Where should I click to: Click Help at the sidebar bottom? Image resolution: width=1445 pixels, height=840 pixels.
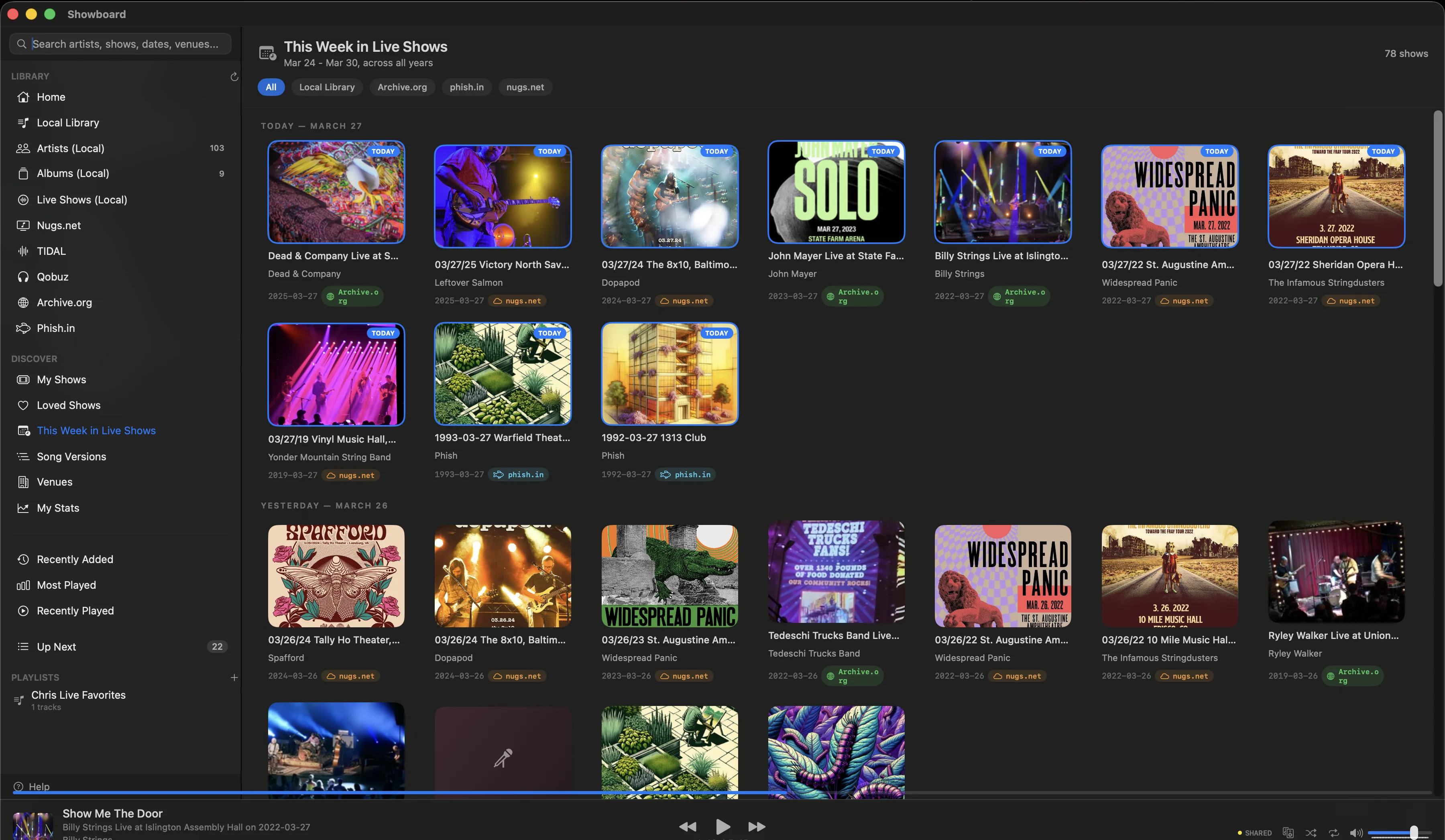[39, 787]
